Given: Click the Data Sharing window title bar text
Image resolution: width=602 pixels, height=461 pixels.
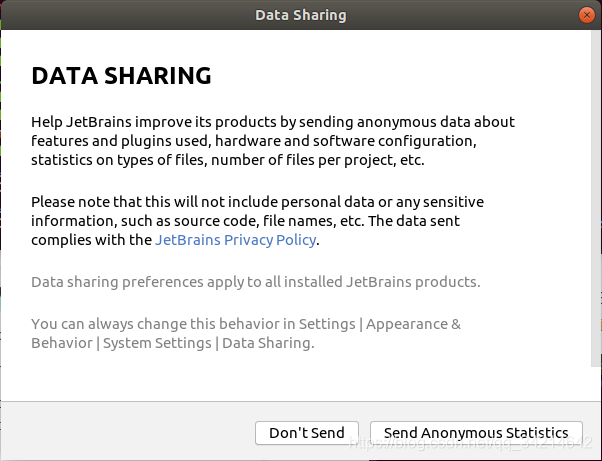Looking at the screenshot, I should [301, 15].
